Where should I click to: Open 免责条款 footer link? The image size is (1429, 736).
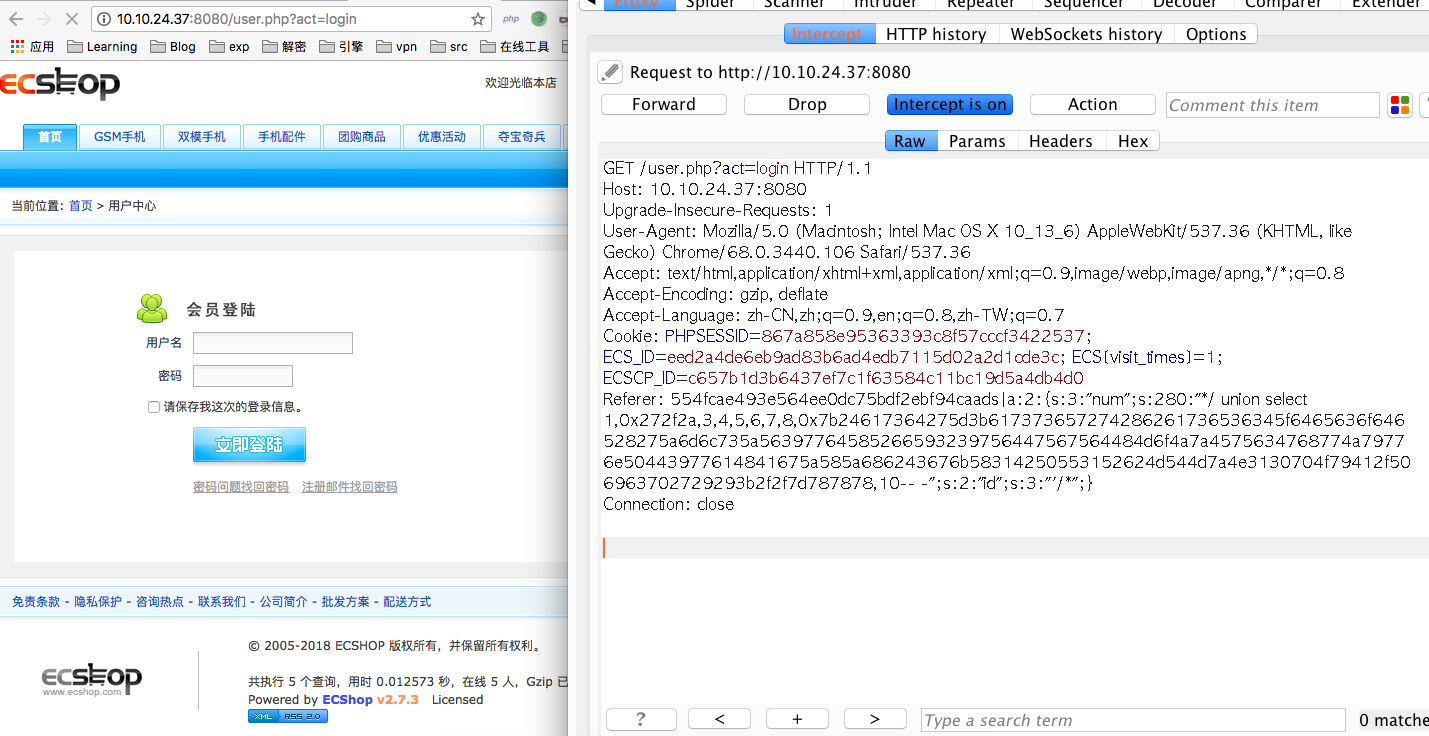[36, 602]
